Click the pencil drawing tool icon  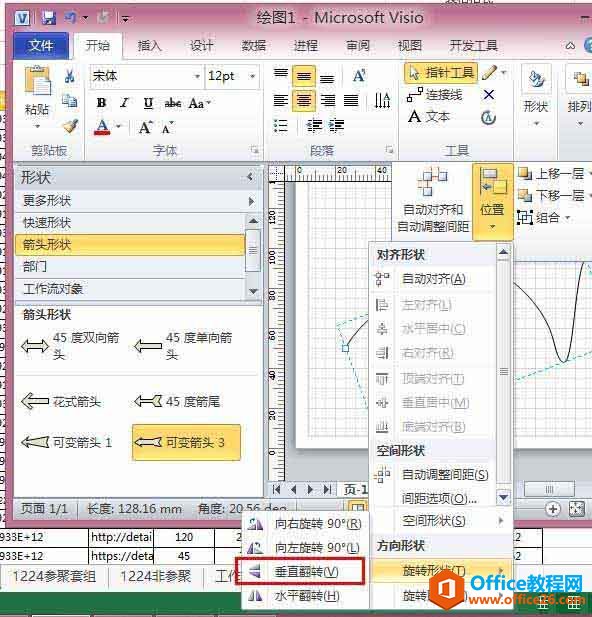pos(489,73)
